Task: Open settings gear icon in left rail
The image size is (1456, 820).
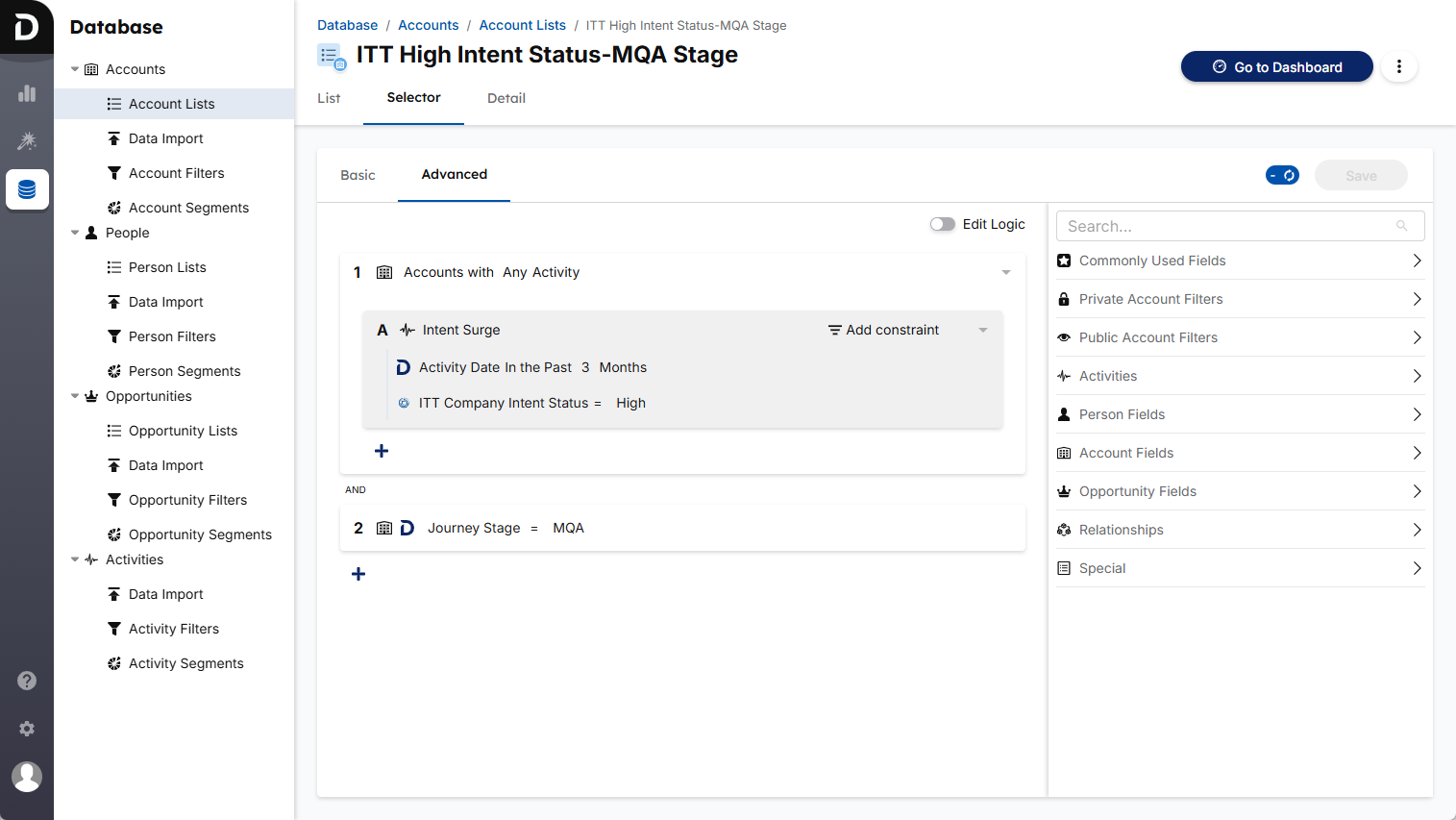Action: click(27, 729)
